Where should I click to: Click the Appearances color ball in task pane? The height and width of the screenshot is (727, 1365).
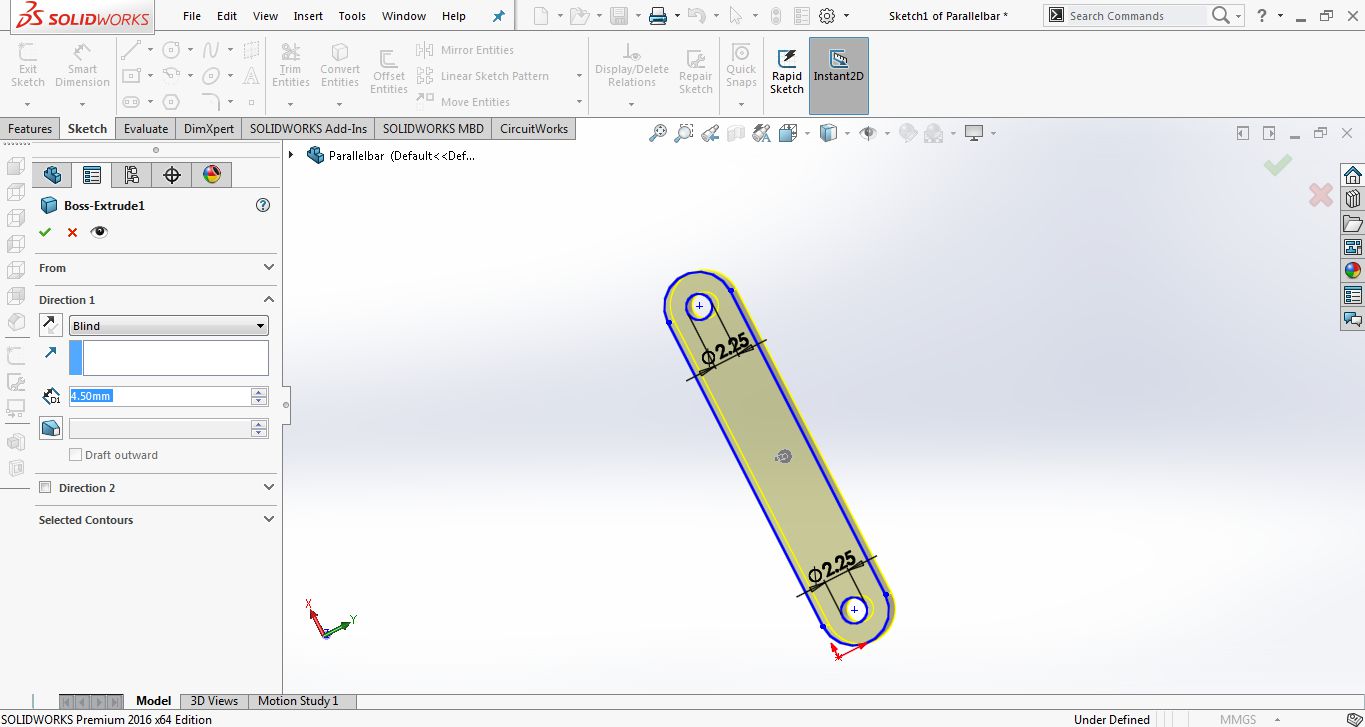[1353, 270]
